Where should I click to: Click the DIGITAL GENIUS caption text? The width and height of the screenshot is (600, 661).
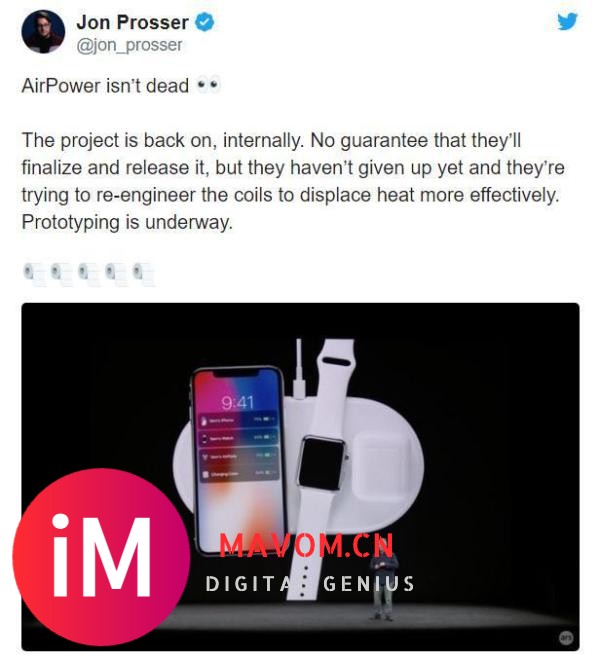point(310,584)
